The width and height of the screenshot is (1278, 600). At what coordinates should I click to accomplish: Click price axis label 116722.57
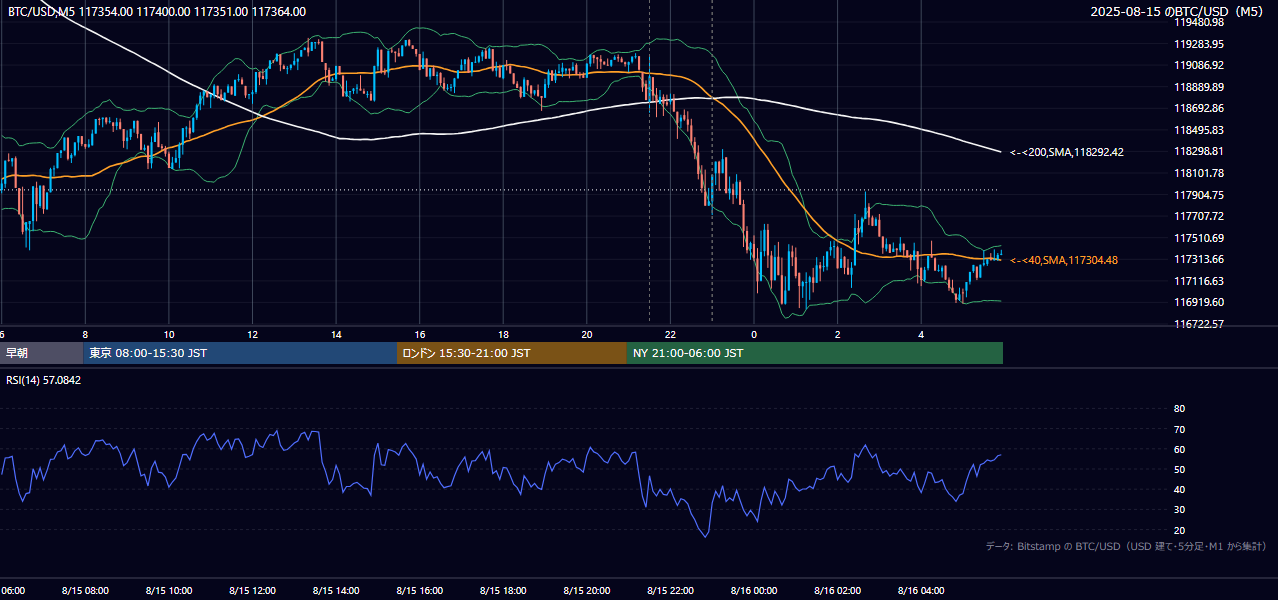click(x=1199, y=324)
